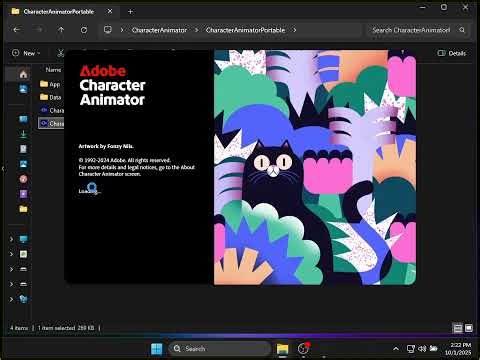
Task: Open the clock and date flyout
Action: [x=458, y=349]
